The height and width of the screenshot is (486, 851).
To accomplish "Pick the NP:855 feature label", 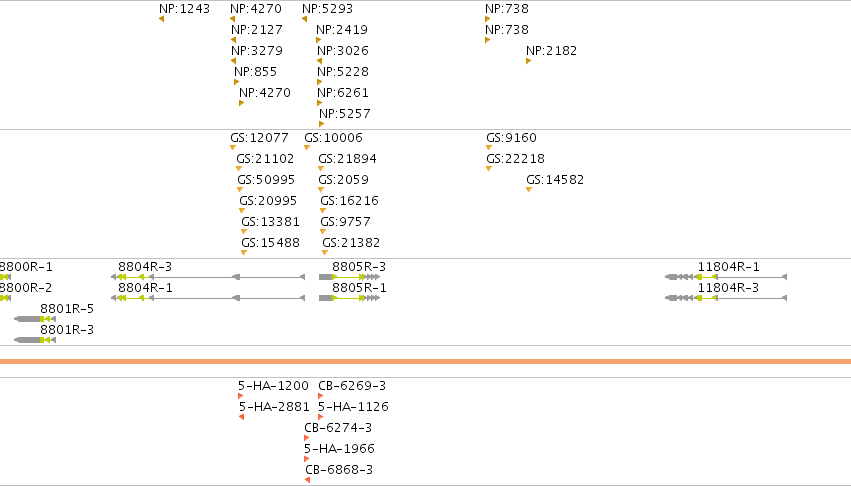I will pos(255,72).
